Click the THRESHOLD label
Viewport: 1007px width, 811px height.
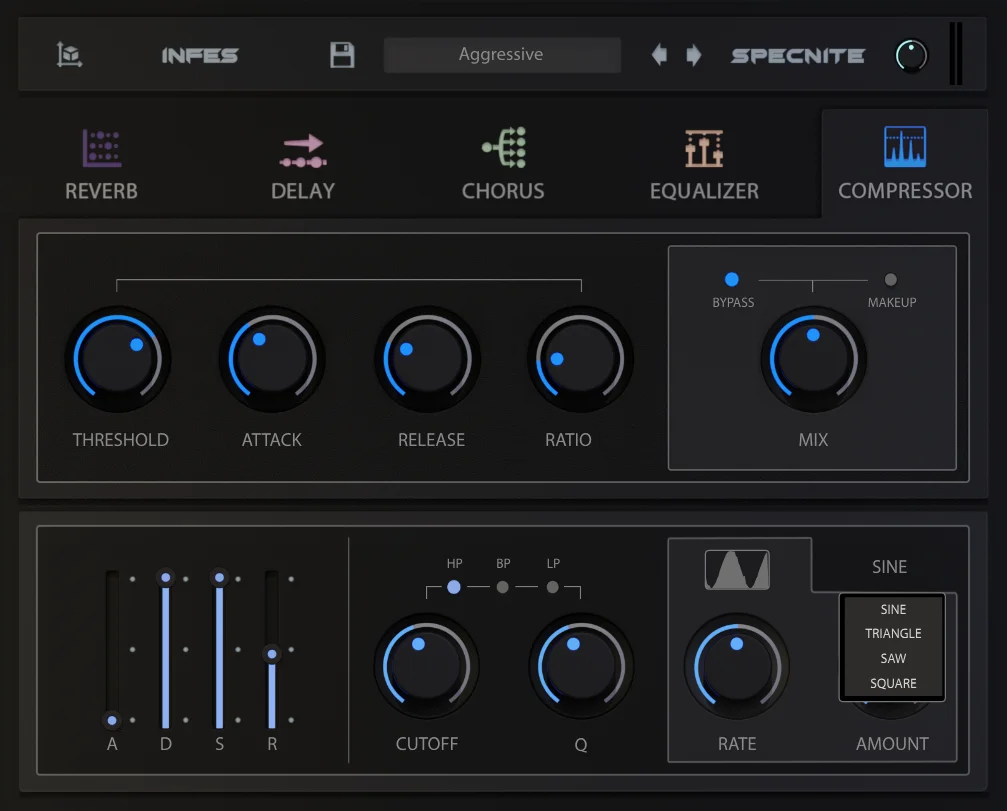pos(121,440)
